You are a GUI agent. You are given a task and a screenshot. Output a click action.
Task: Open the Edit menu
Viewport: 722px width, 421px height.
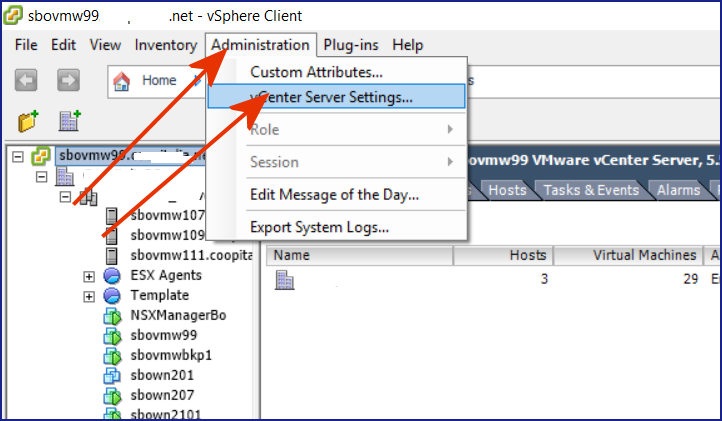(63, 45)
